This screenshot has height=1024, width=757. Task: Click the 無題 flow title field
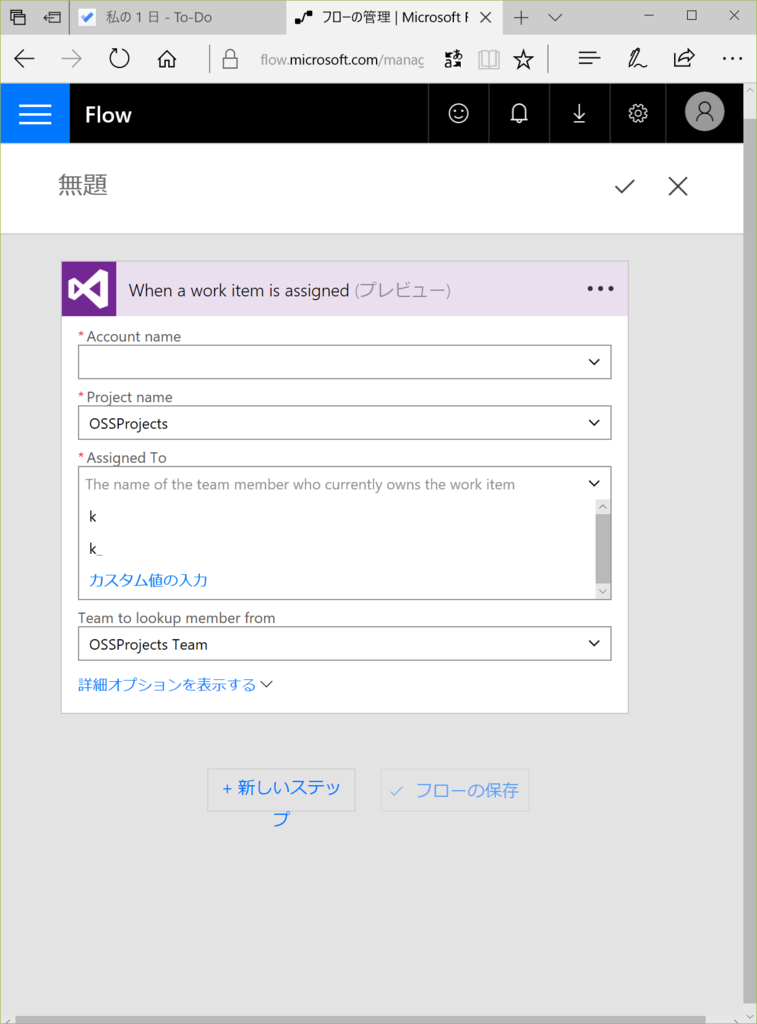(x=83, y=185)
